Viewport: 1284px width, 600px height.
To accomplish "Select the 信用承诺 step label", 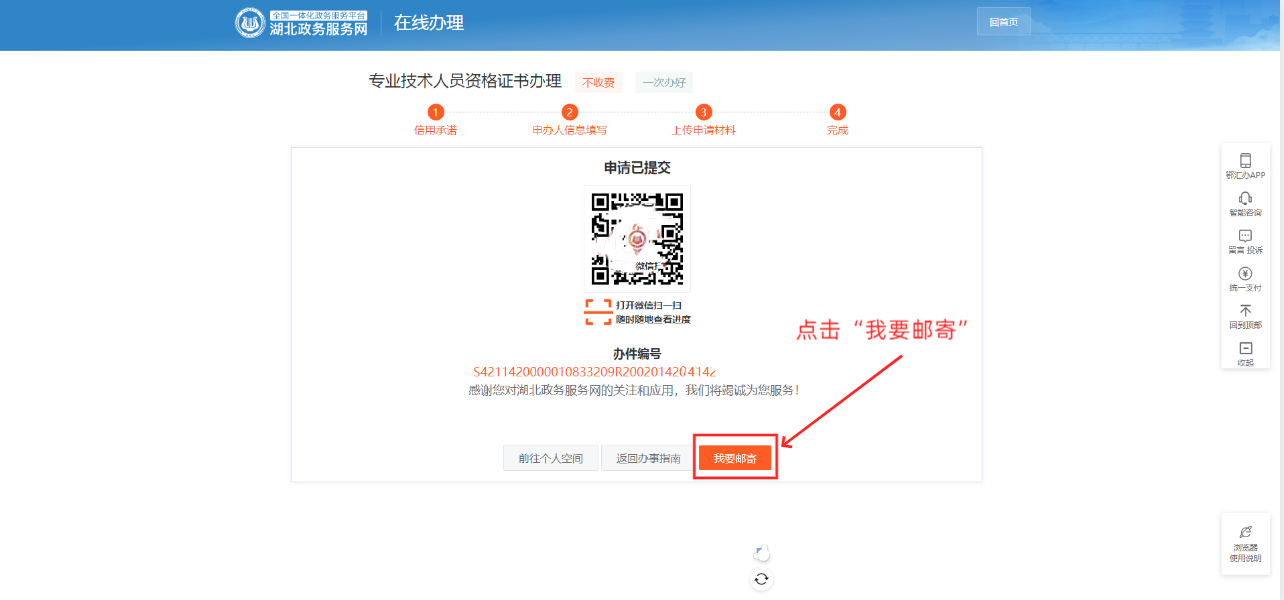I will (x=436, y=130).
